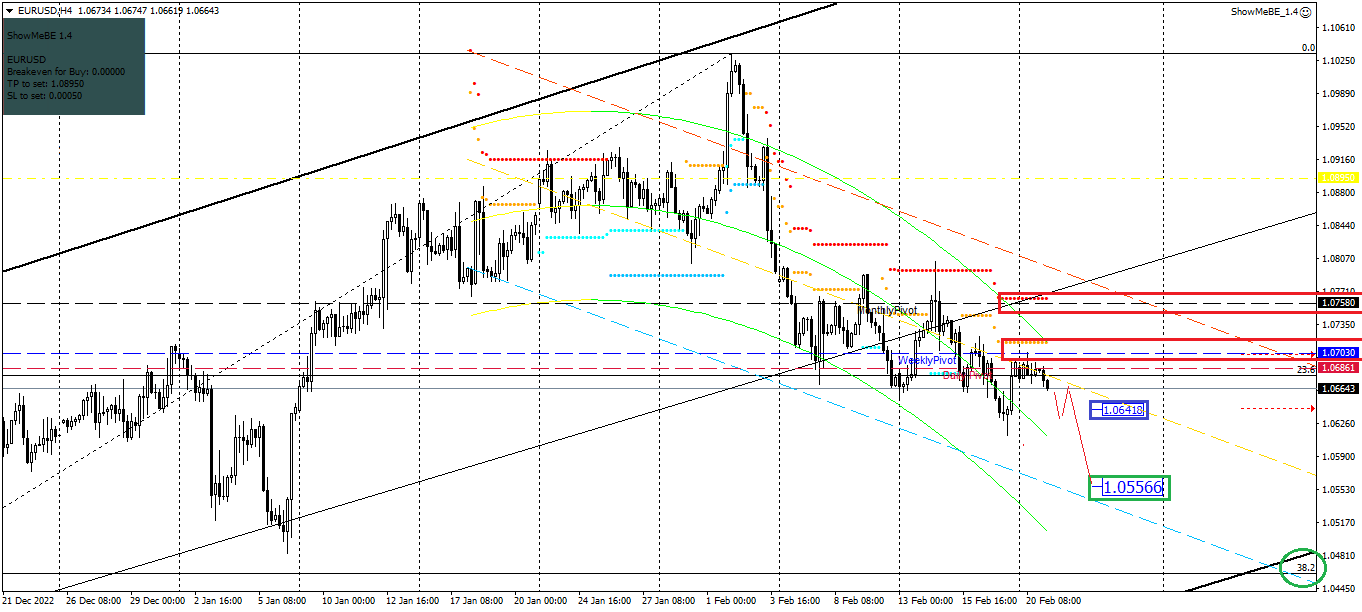Click the blue 1.07030 price axis tag
The width and height of the screenshot is (1362, 612).
pyautogui.click(x=1338, y=353)
